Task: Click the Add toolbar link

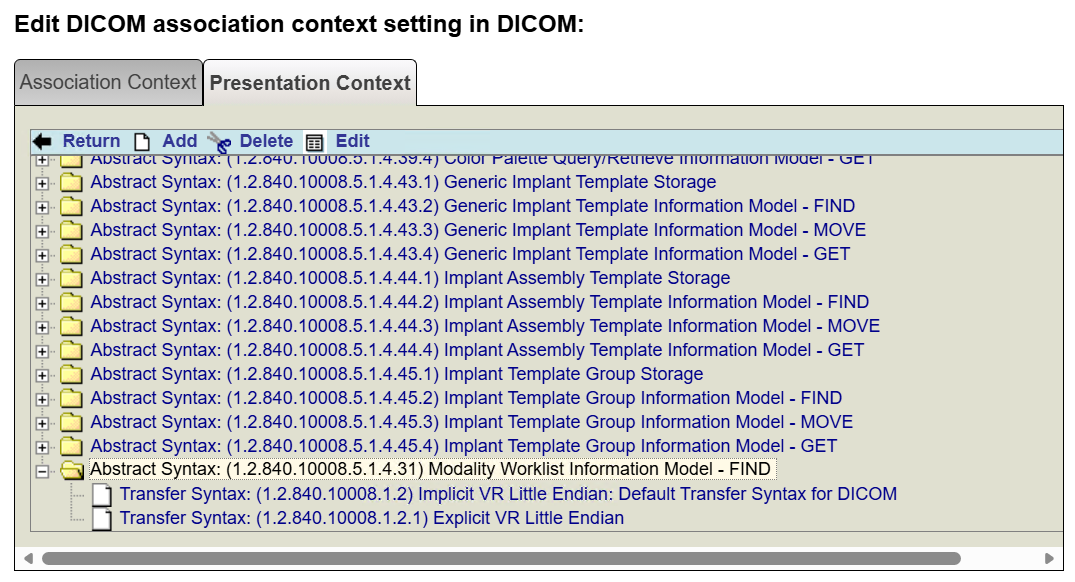Action: tap(180, 141)
